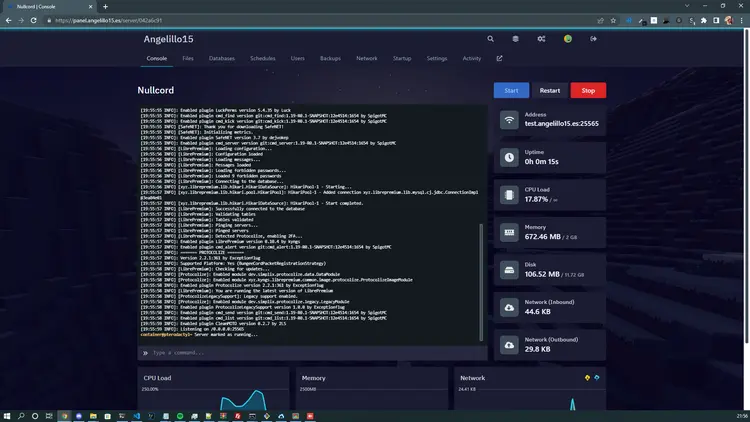Open the Backups tab
750x422 pixels.
tap(330, 58)
